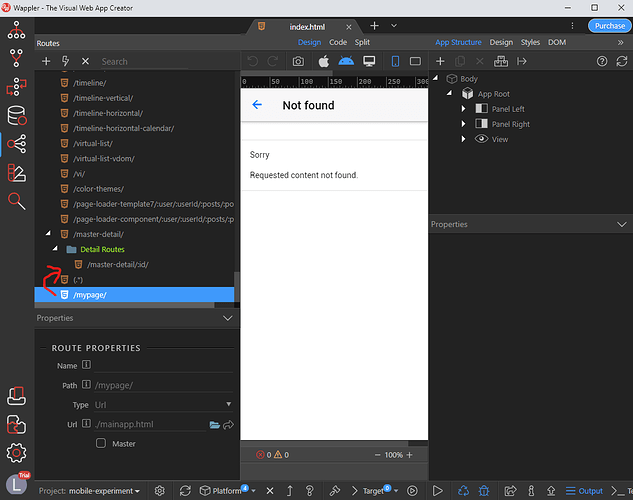The width and height of the screenshot is (633, 500).
Task: Browse for Url file with folder icon
Action: pyautogui.click(x=214, y=425)
